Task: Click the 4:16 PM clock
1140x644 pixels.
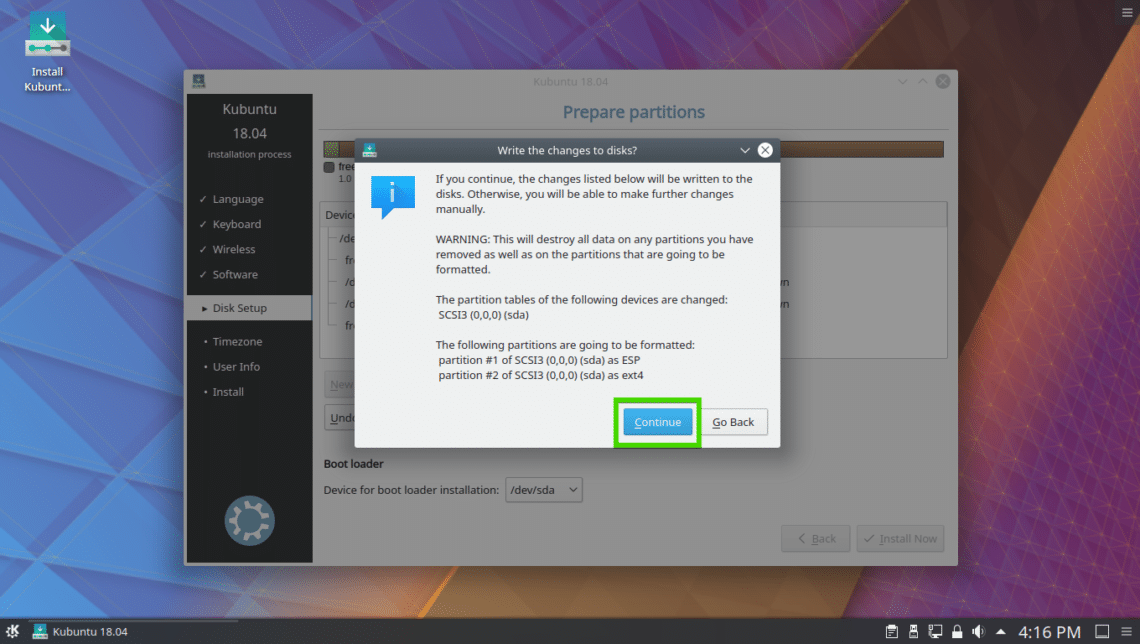Action: tap(1049, 632)
